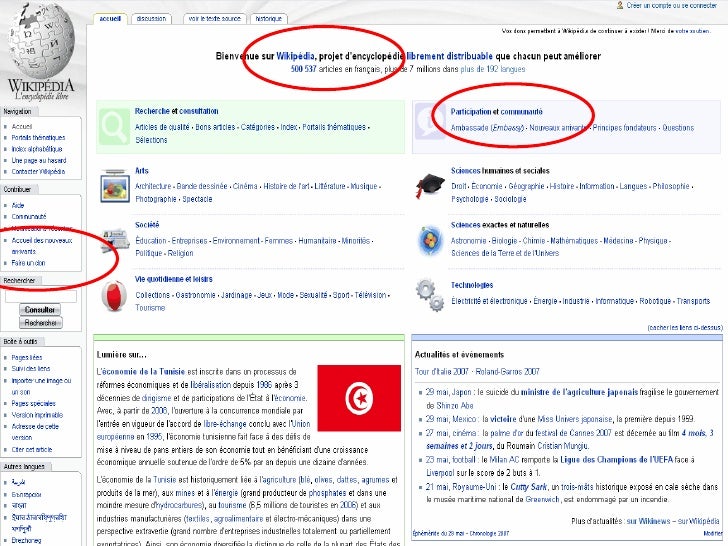The width and height of the screenshot is (728, 546).
Task: Open the Cutty Sark link
Action: pyautogui.click(x=528, y=487)
